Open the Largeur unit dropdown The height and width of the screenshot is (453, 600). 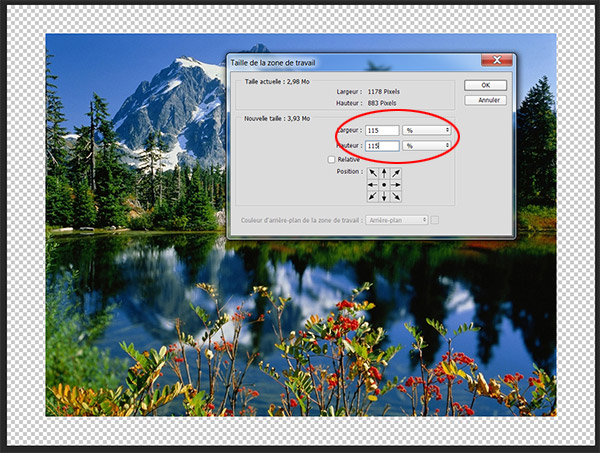pos(426,130)
